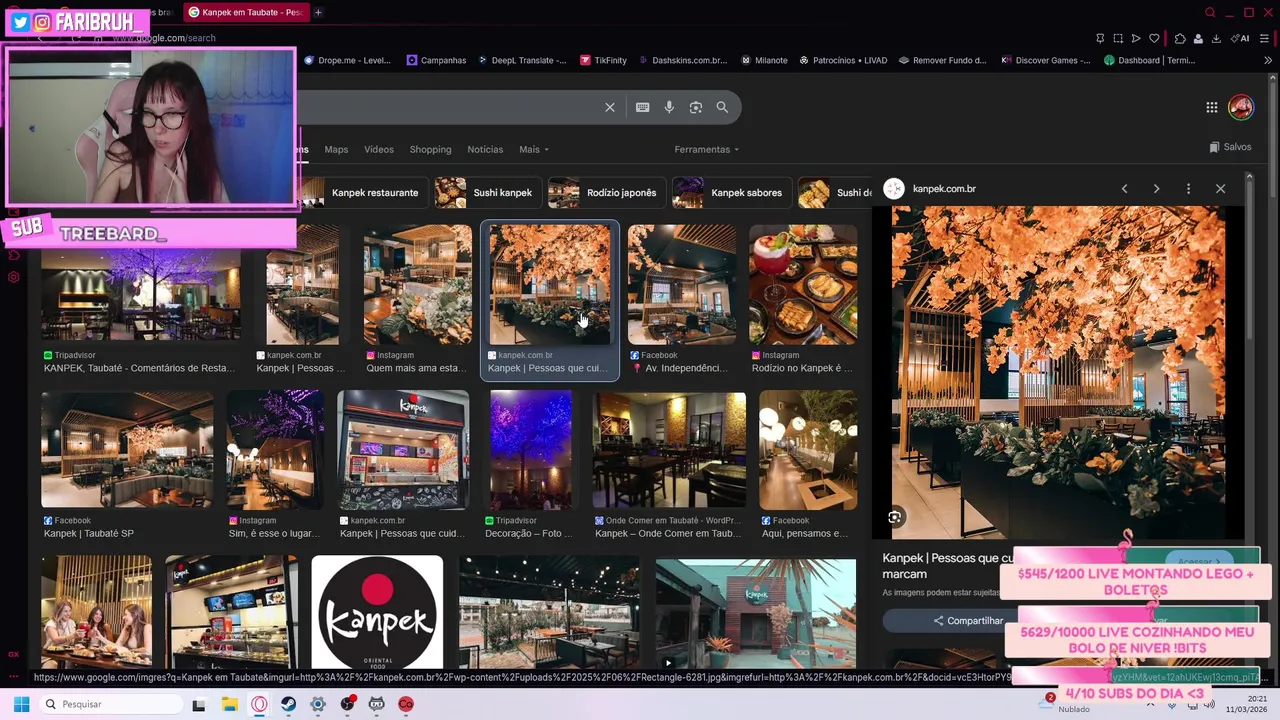Screen dimensions: 1280x720
Task: Pin icon in Opera address bar
Action: pyautogui.click(x=1100, y=39)
